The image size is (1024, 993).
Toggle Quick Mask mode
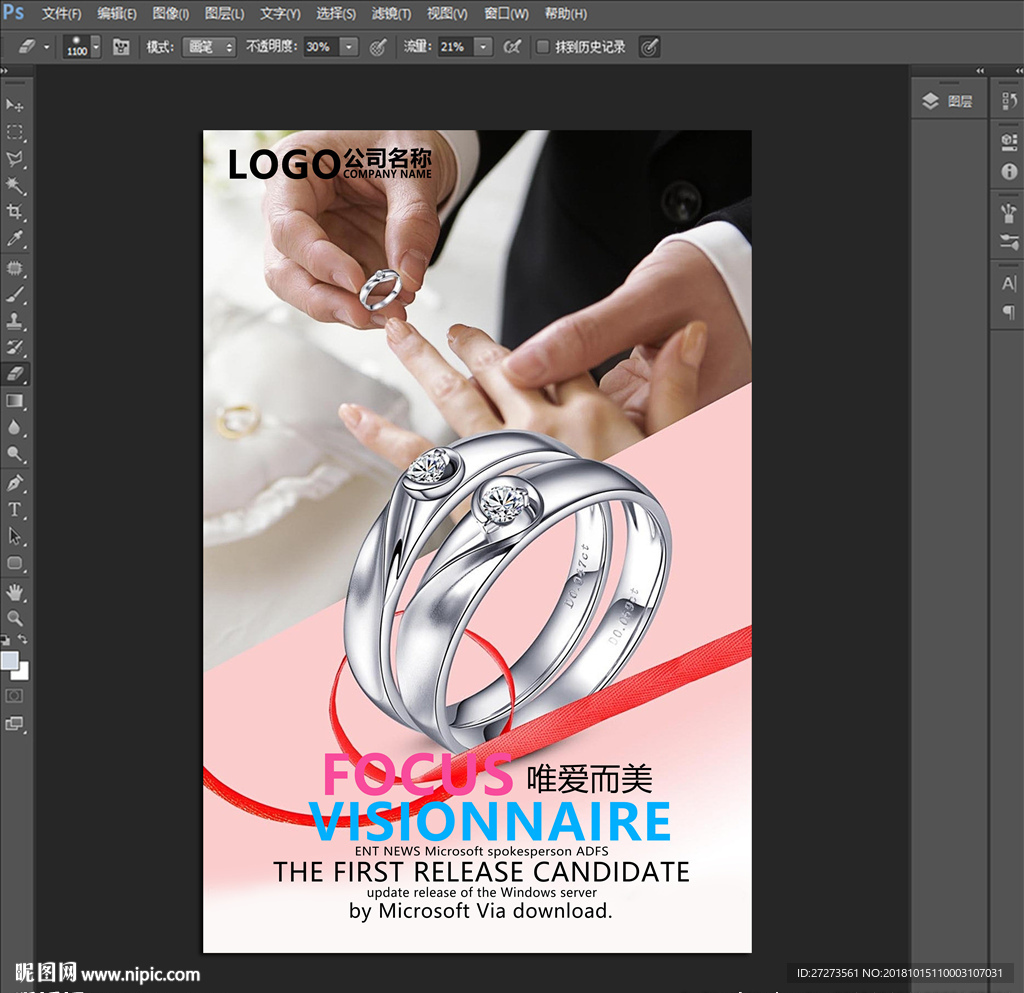(15, 695)
